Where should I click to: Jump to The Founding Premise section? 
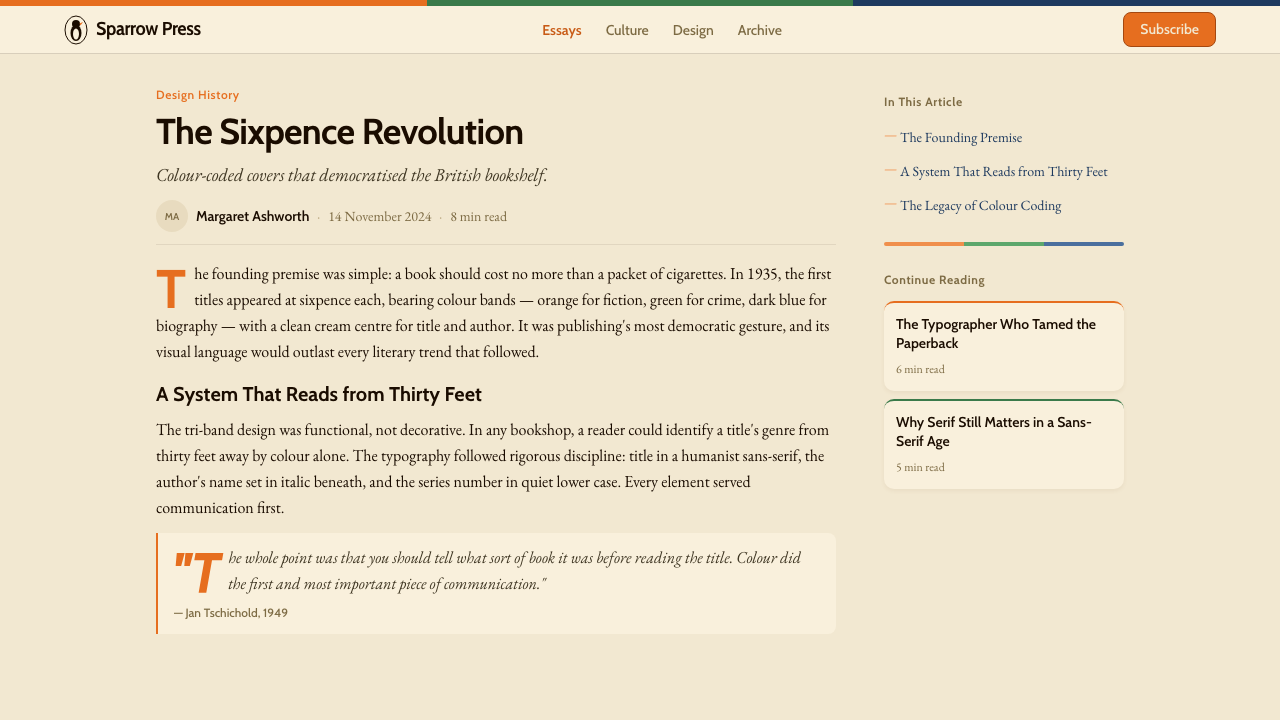point(961,137)
